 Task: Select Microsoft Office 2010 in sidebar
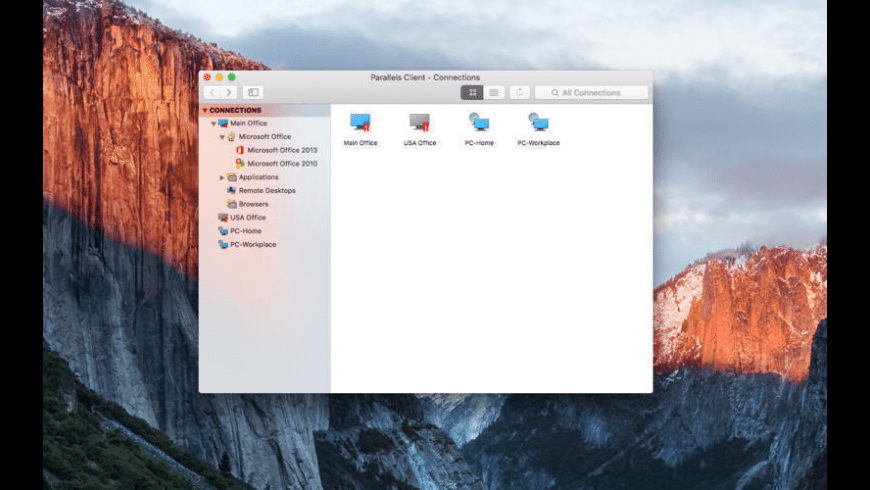click(282, 164)
